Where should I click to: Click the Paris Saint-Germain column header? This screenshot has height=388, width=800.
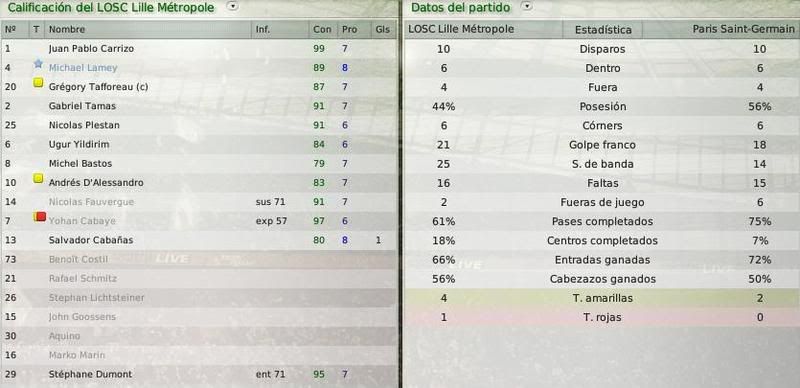tap(743, 30)
